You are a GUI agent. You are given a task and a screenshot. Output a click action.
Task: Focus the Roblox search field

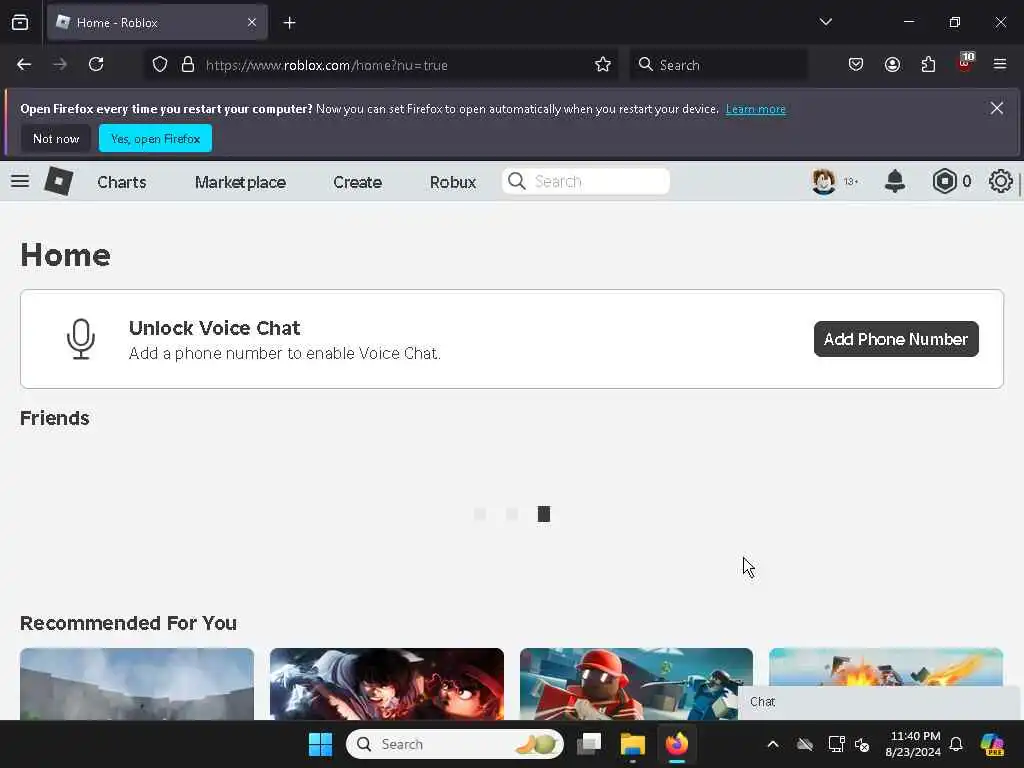coord(586,181)
